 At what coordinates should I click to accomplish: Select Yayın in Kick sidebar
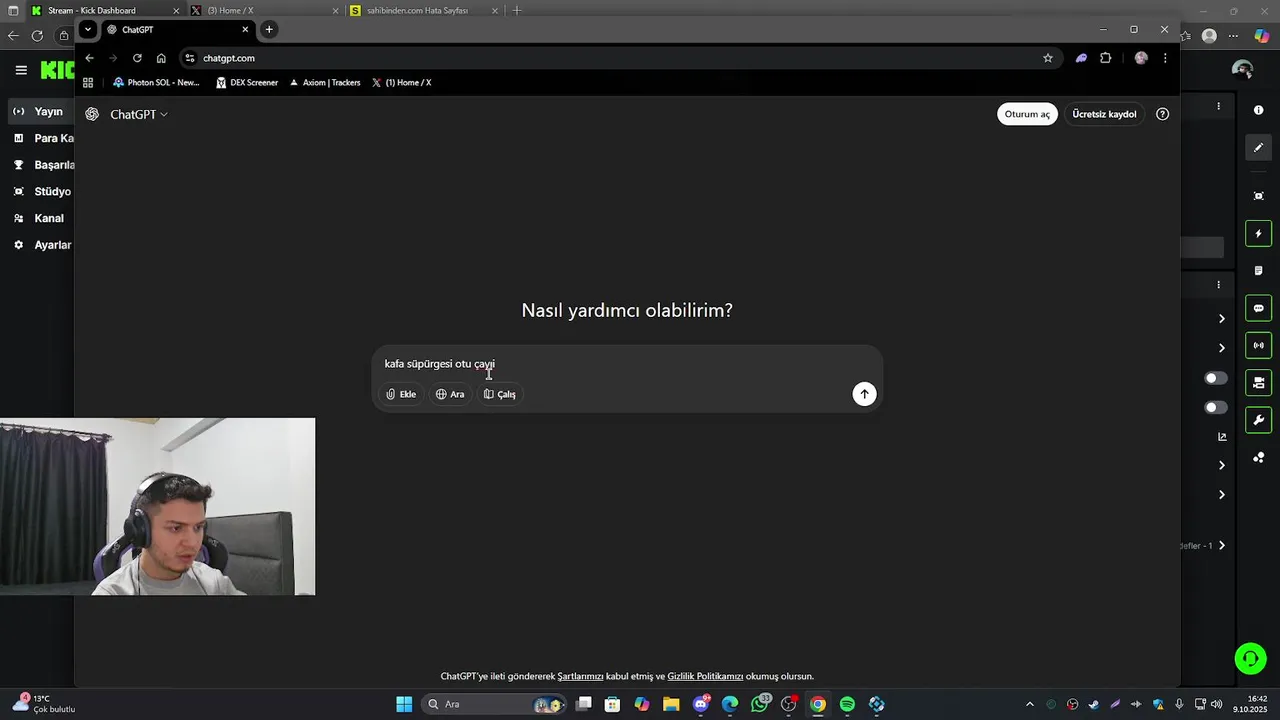(x=40, y=112)
